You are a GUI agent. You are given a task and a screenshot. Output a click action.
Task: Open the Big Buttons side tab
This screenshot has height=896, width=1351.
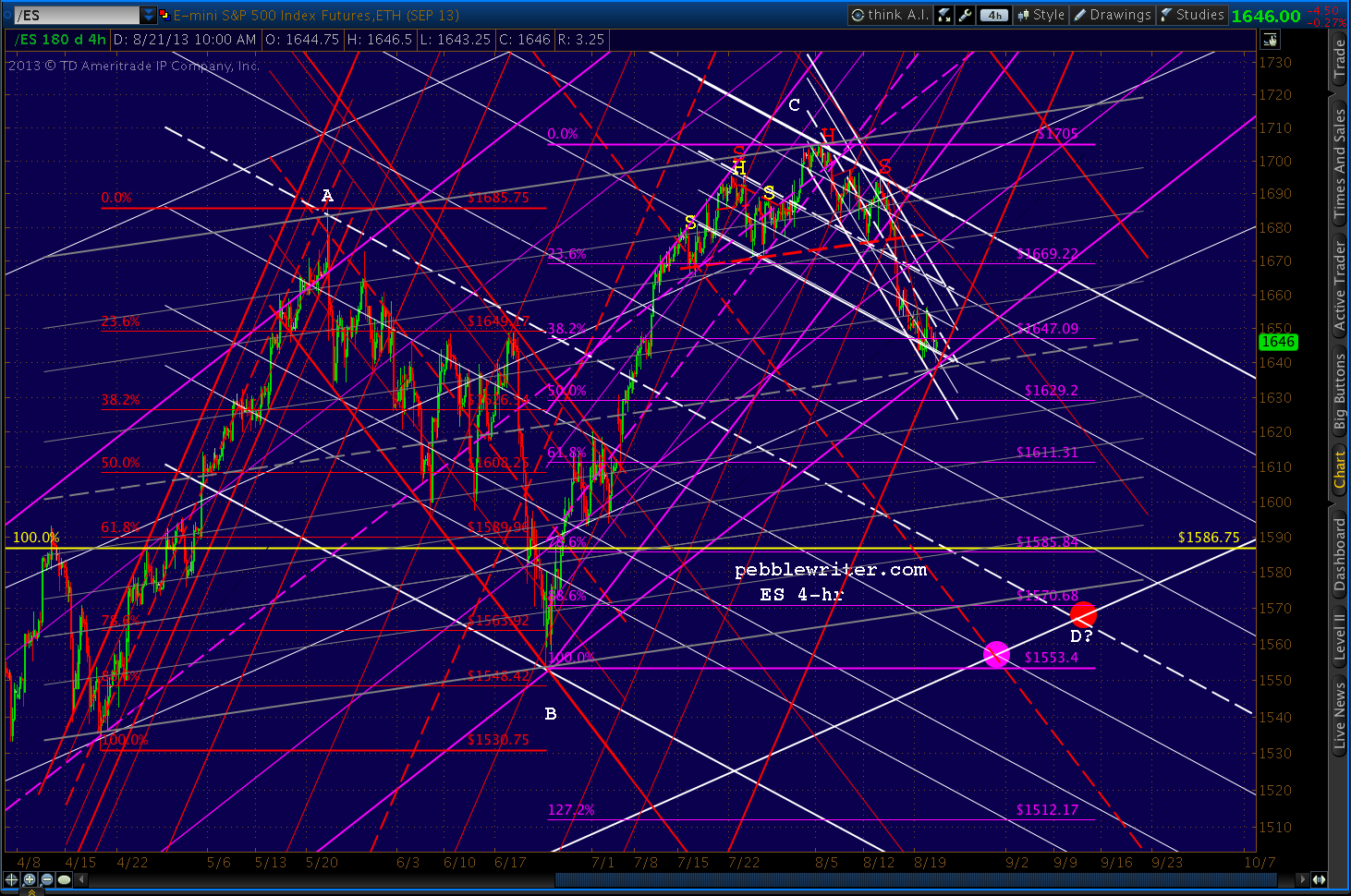(x=1340, y=392)
